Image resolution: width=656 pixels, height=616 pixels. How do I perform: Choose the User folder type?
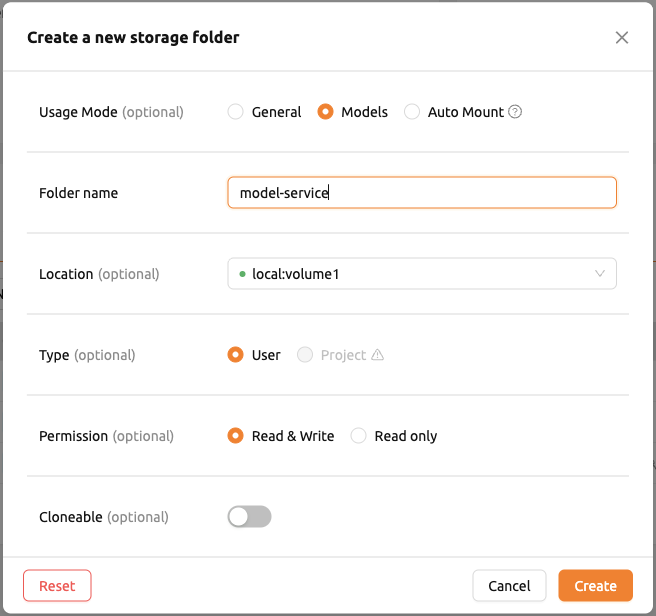pyautogui.click(x=236, y=354)
